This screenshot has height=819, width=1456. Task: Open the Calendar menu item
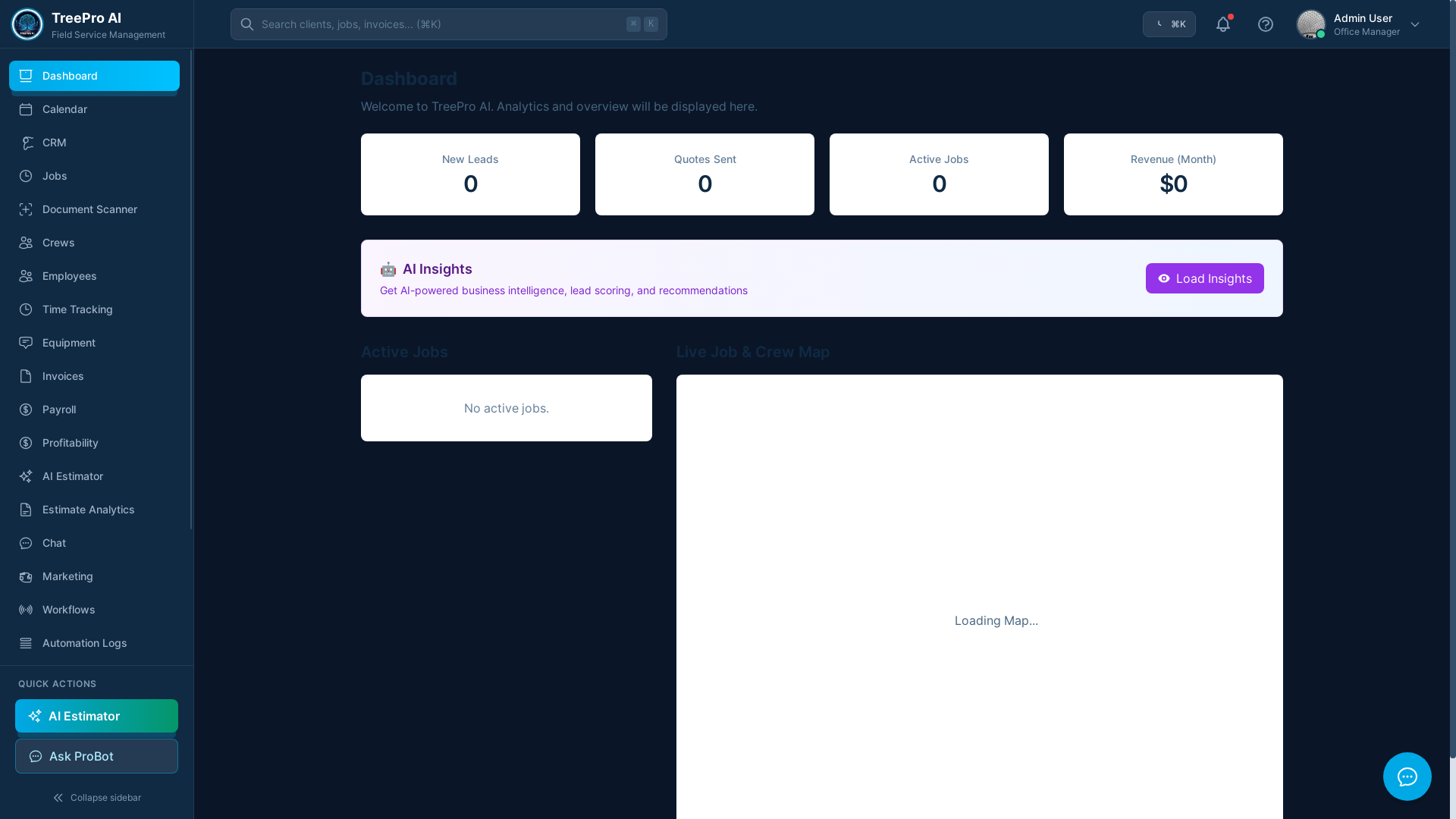[94, 109]
